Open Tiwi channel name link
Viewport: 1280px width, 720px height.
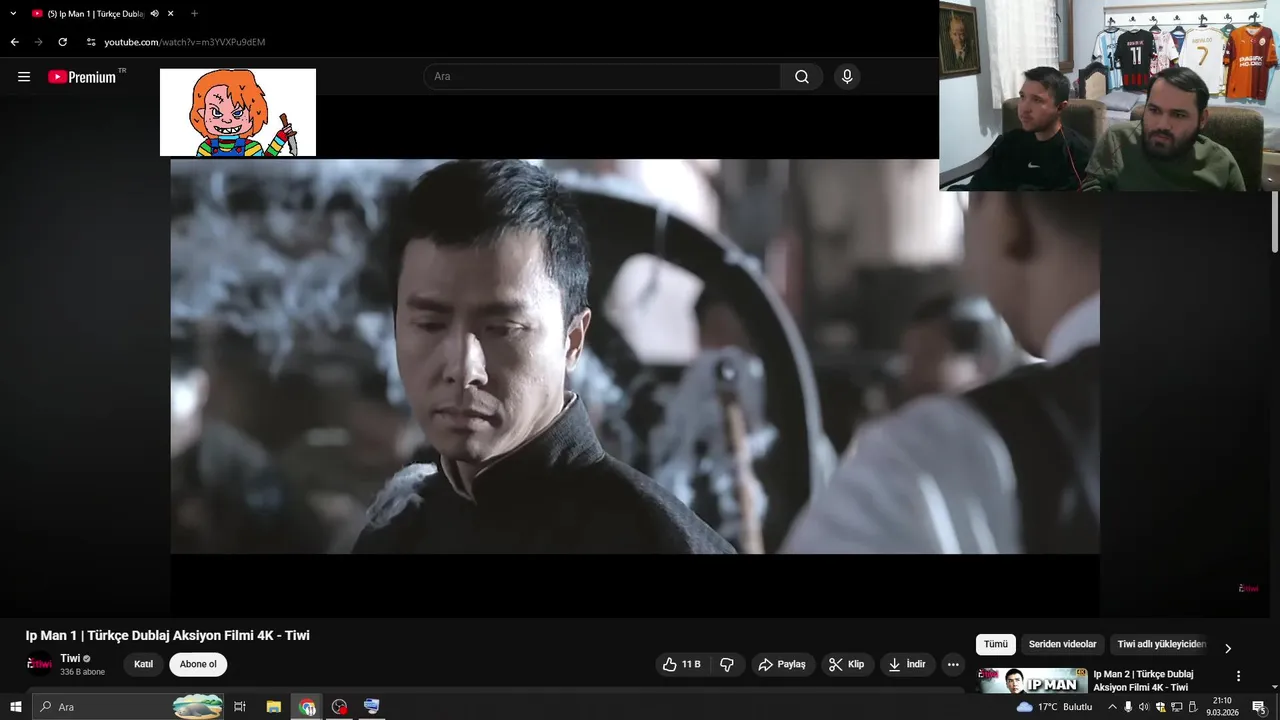(x=70, y=658)
